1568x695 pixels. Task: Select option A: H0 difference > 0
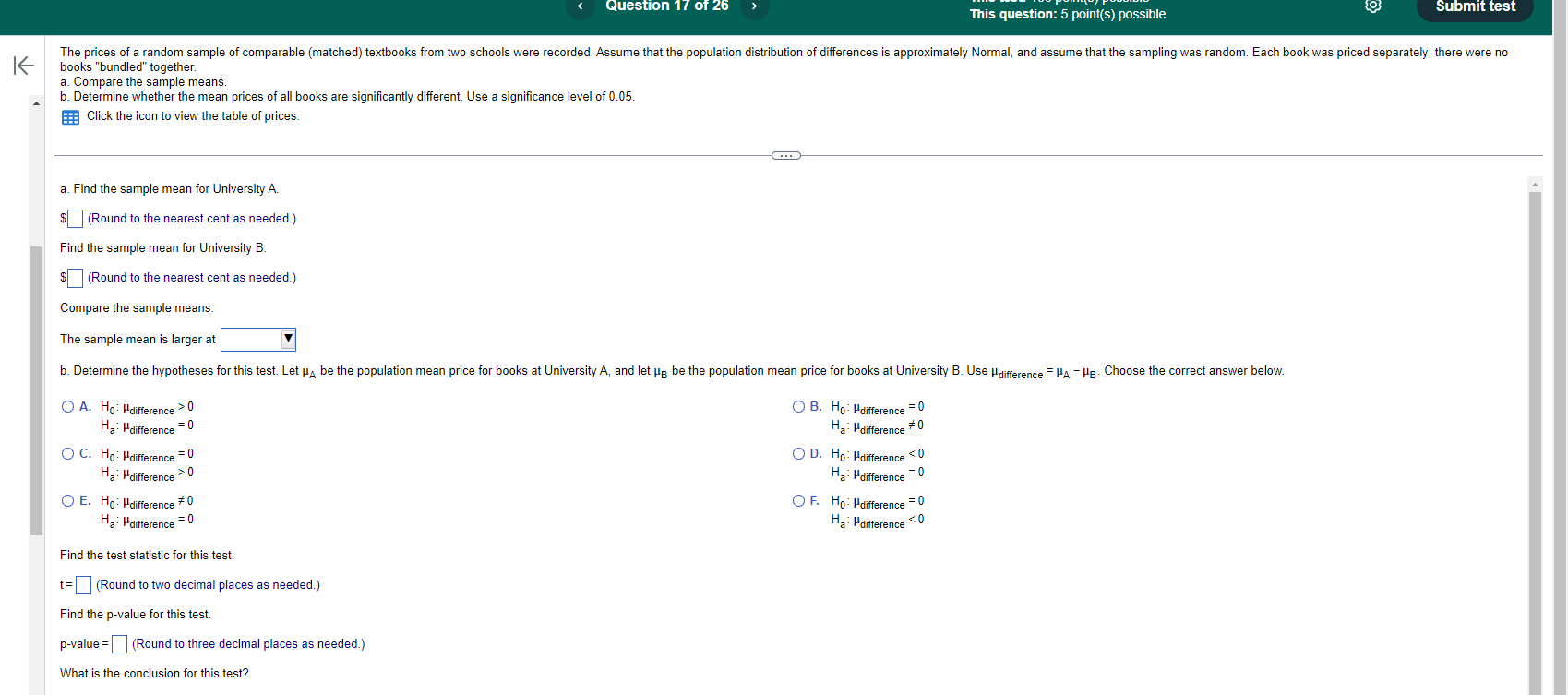click(68, 407)
